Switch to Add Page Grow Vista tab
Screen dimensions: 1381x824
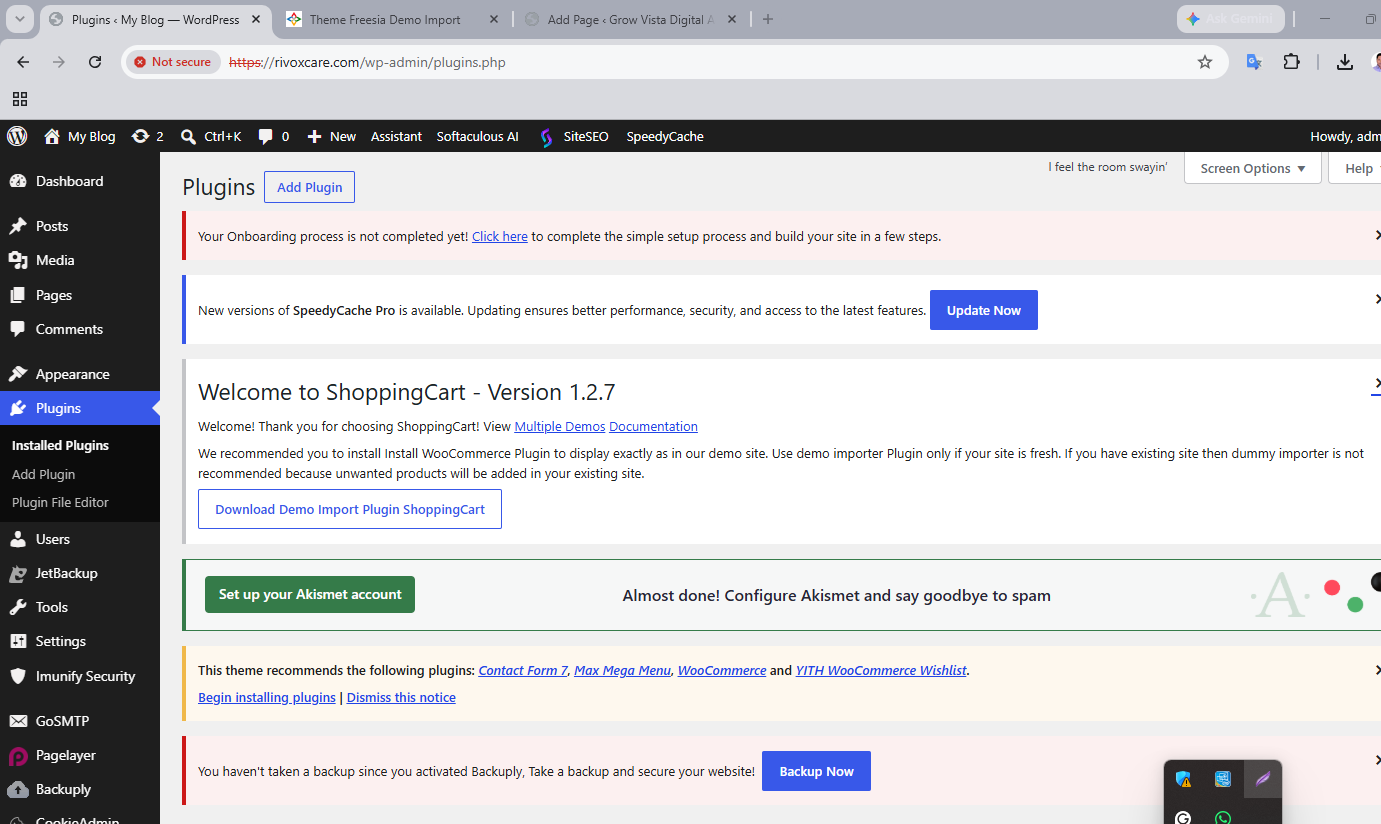click(630, 19)
